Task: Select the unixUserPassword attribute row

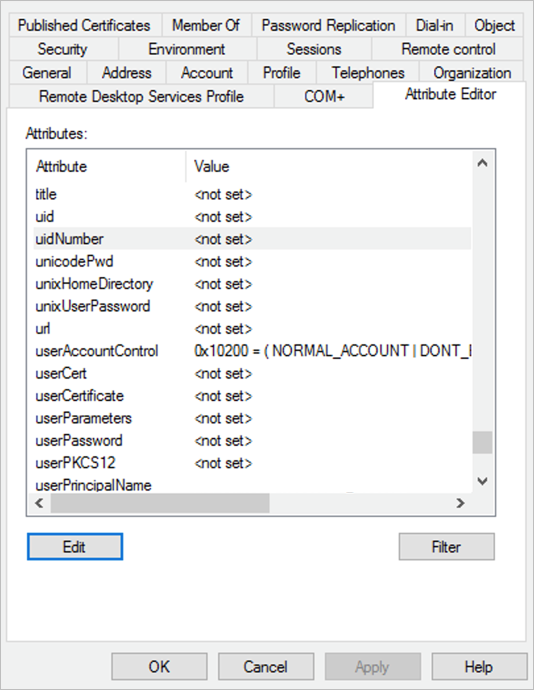Action: point(252,306)
